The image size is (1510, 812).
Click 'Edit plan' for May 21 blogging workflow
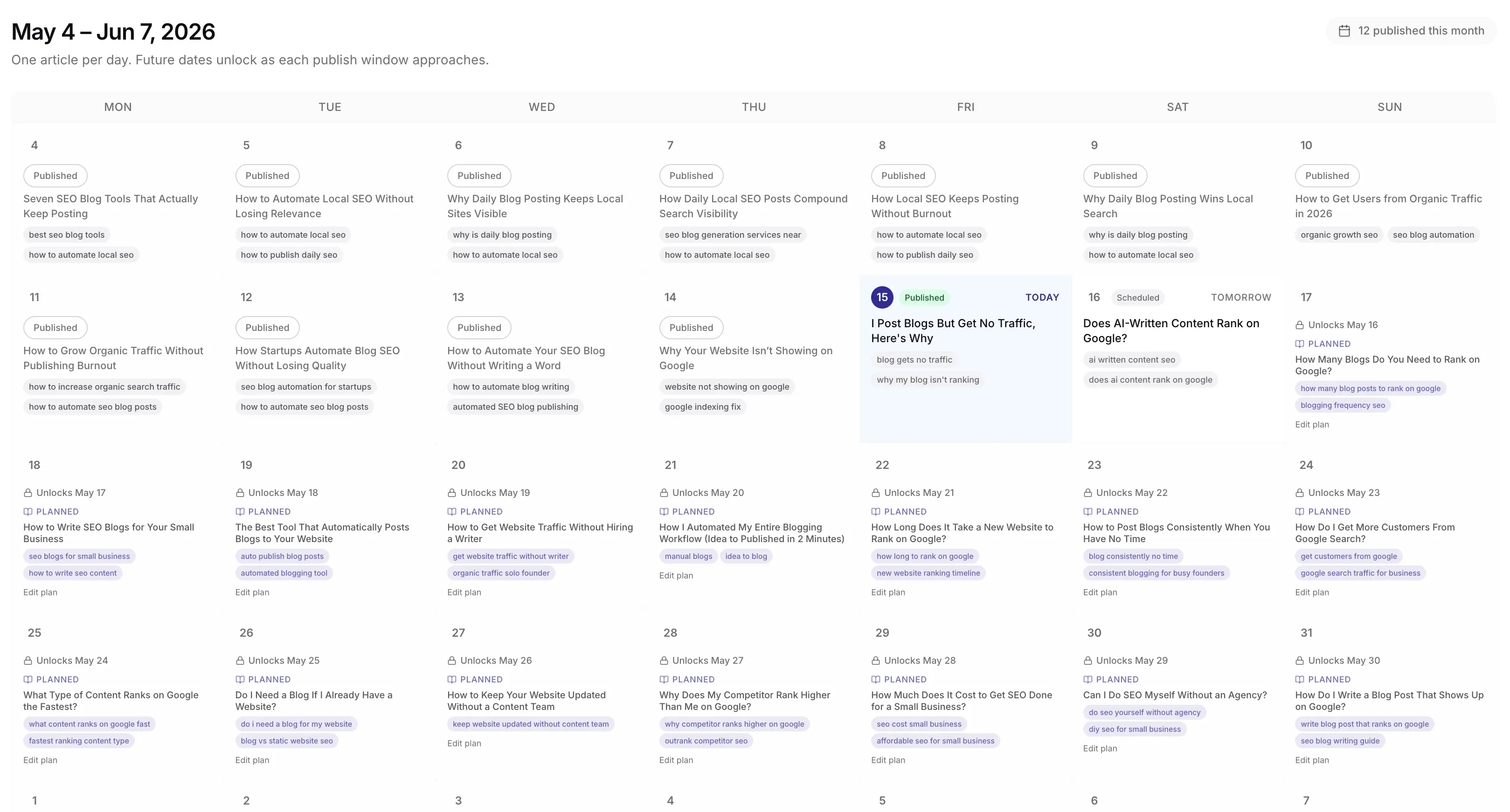pyautogui.click(x=676, y=575)
